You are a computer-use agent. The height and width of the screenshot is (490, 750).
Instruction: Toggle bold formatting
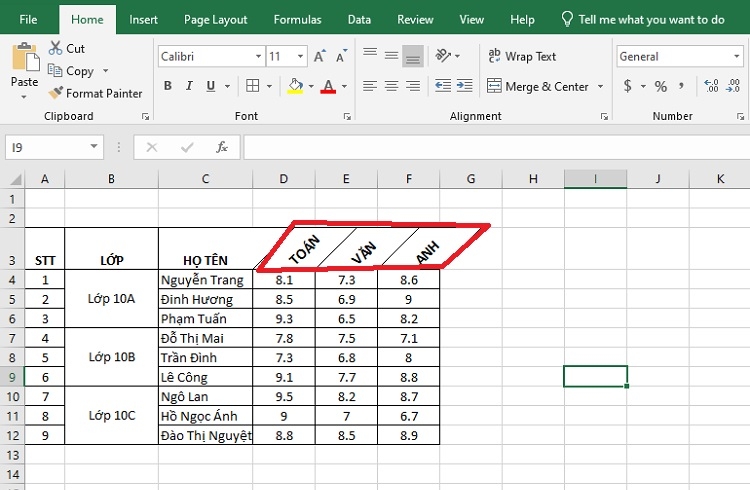tap(167, 86)
